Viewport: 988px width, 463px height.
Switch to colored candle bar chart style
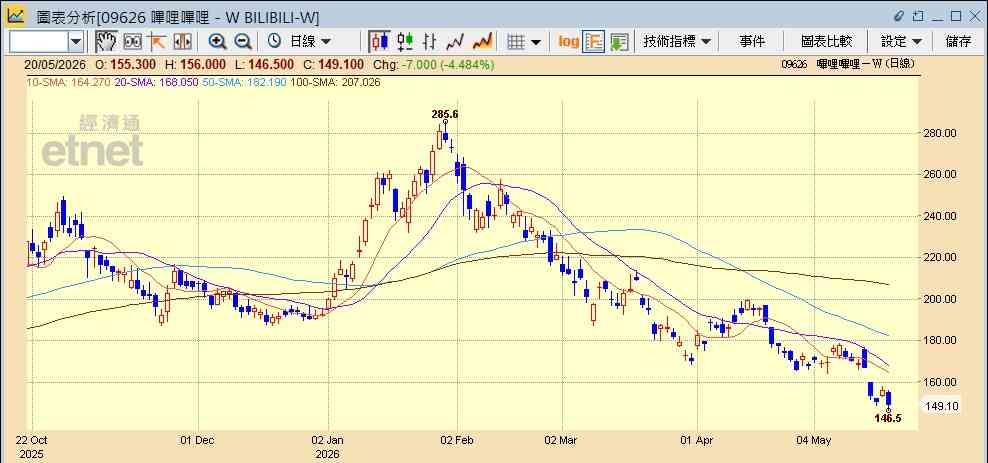(x=405, y=42)
